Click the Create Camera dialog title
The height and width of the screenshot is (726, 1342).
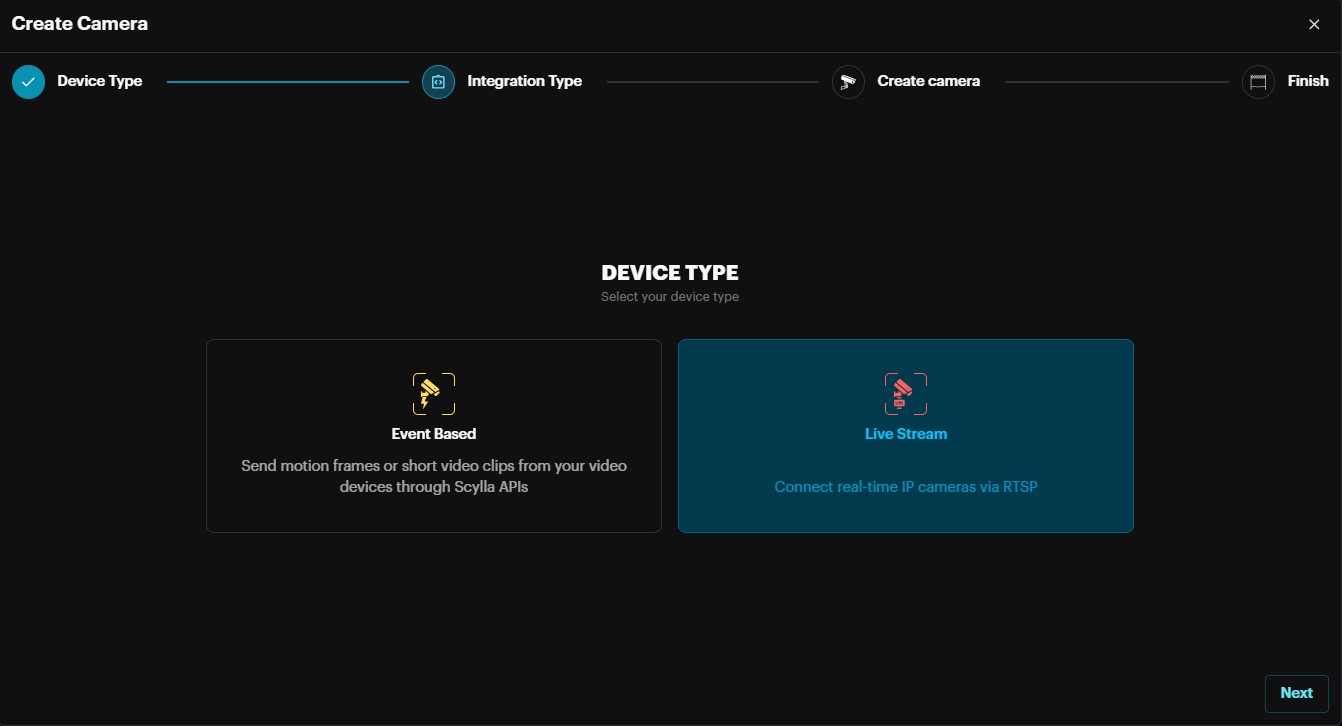point(80,24)
